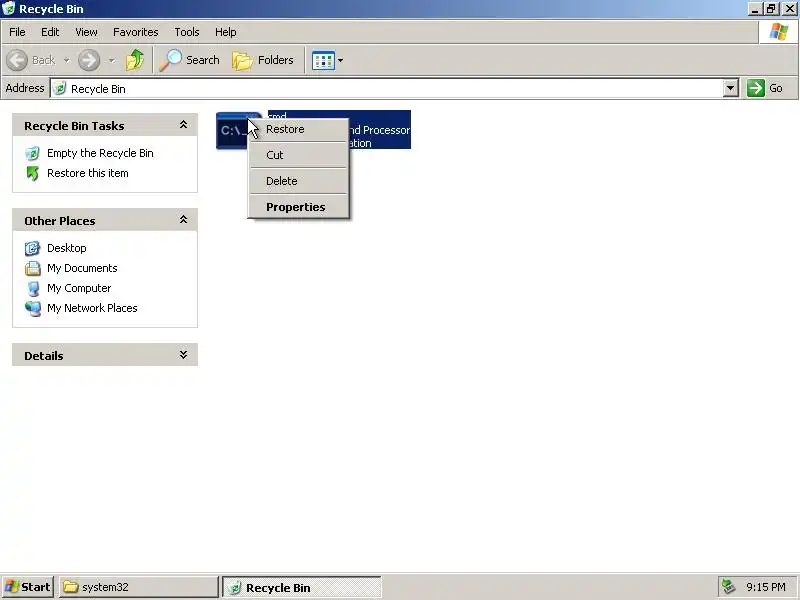
Task: Click Restore this item link
Action: tap(88, 173)
